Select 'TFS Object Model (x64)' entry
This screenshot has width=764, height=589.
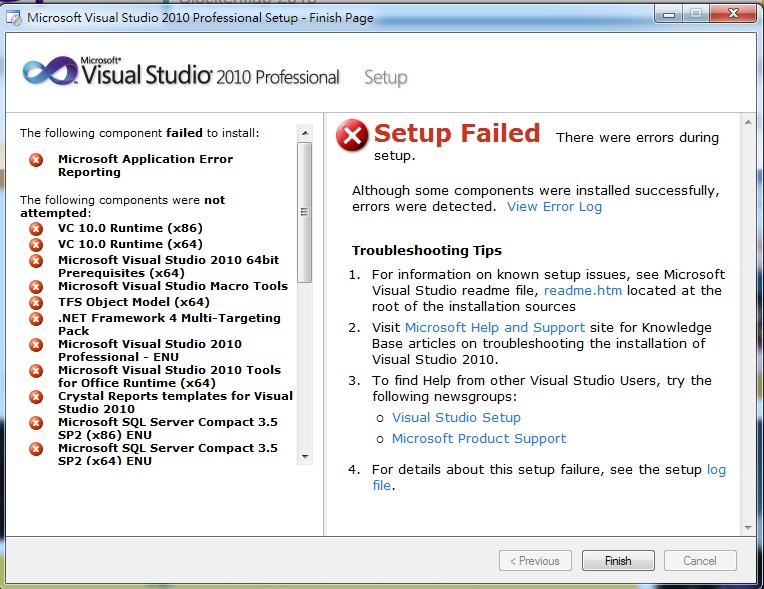pos(134,302)
